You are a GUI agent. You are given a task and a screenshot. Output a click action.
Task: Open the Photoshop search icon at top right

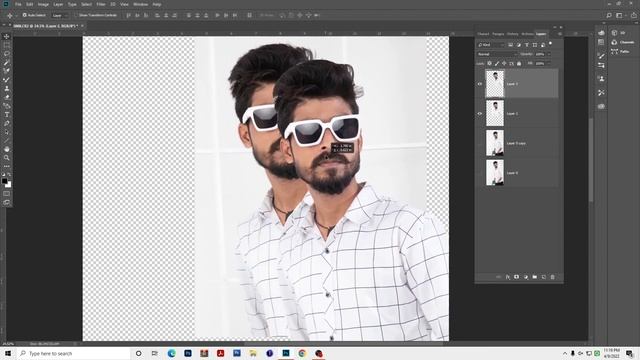coord(609,16)
